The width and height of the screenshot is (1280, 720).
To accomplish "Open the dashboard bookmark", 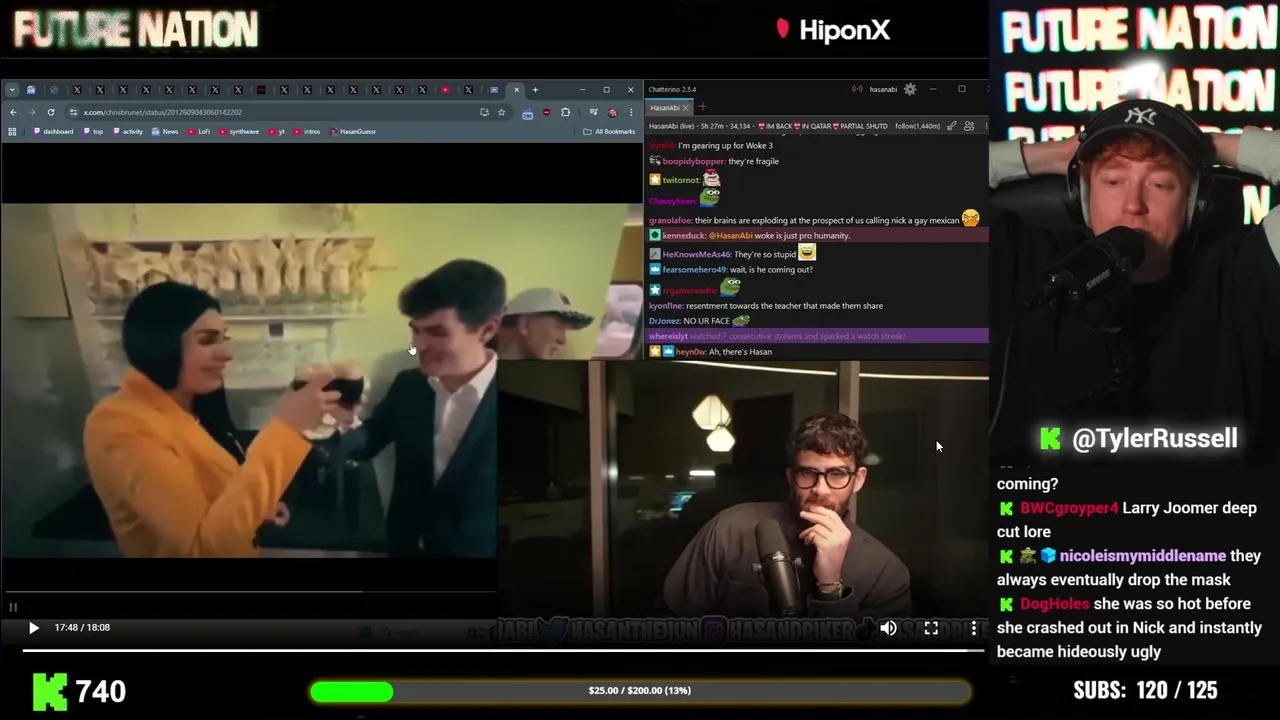I will click(x=53, y=132).
